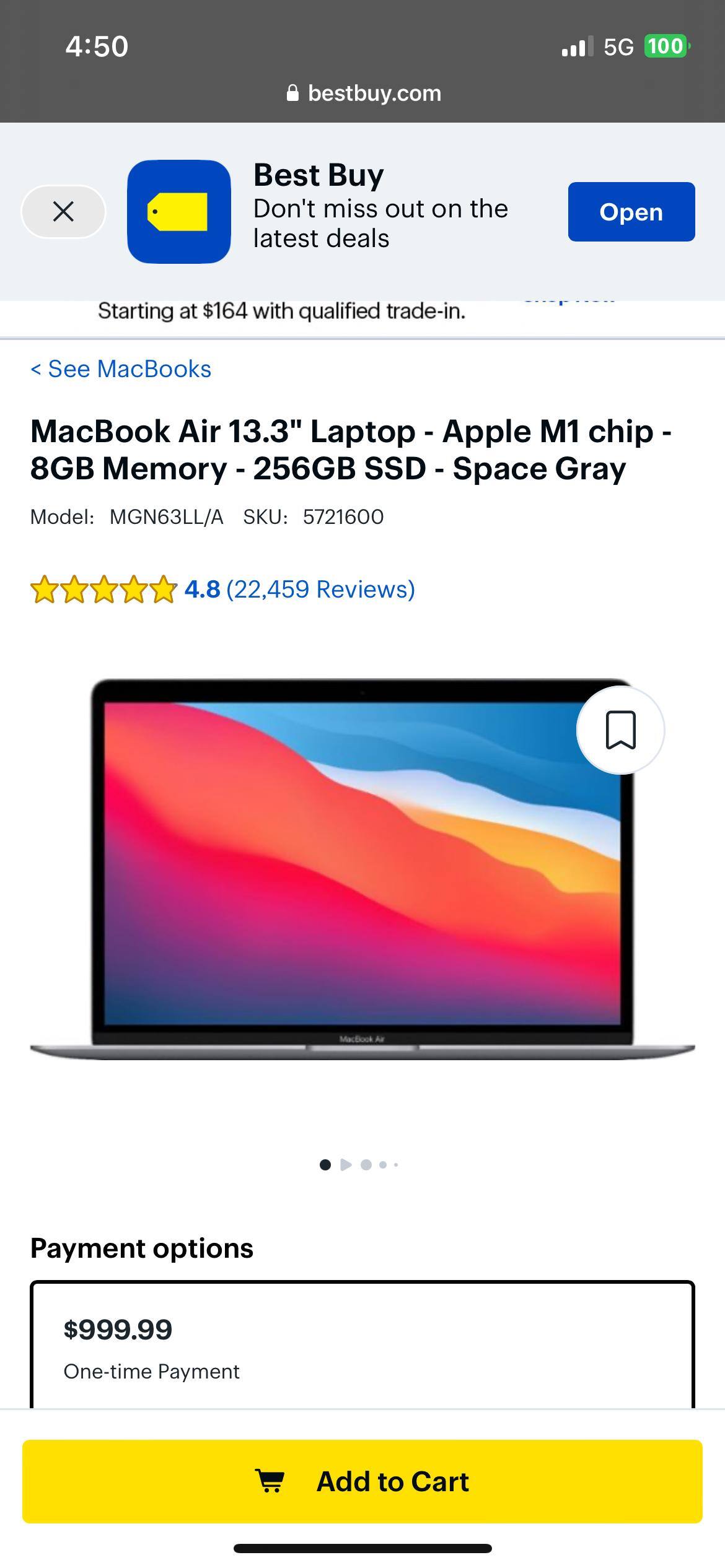Image resolution: width=725 pixels, height=1568 pixels.
Task: Open the trade-in offer starting at $164
Action: click(281, 311)
